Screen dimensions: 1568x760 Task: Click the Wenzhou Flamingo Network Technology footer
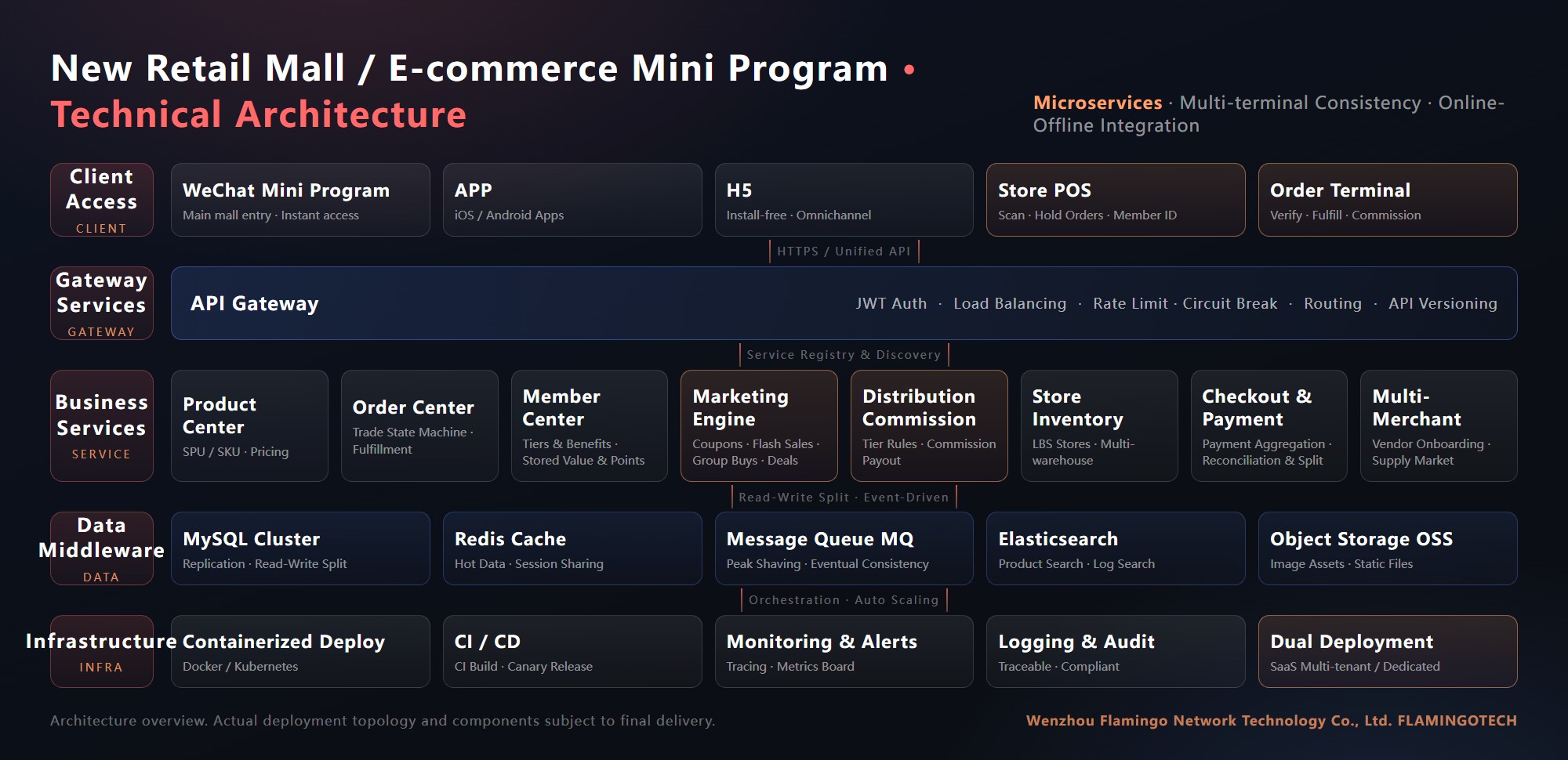tap(1272, 720)
